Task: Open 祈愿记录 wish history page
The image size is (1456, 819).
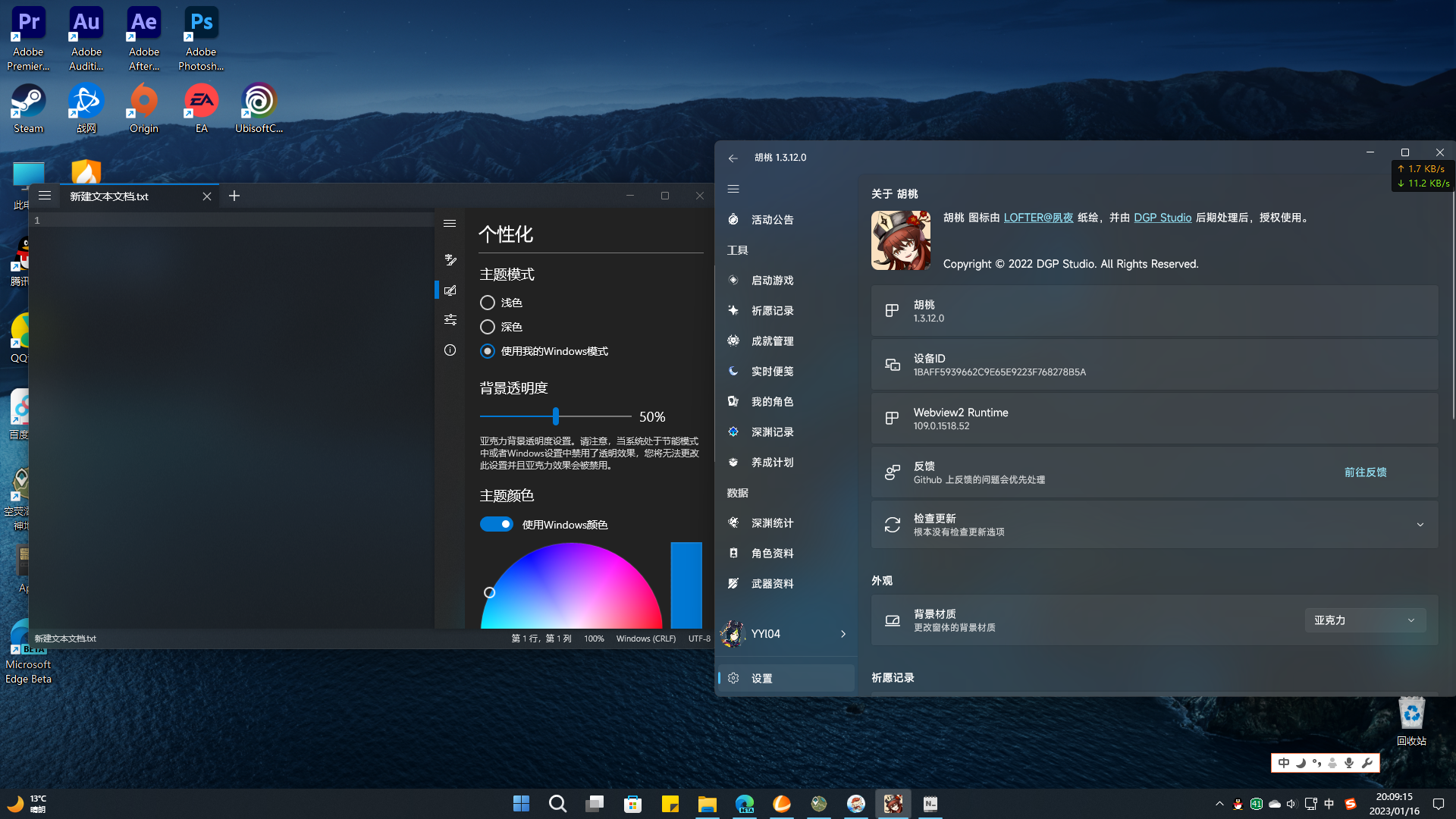Action: pos(772,310)
